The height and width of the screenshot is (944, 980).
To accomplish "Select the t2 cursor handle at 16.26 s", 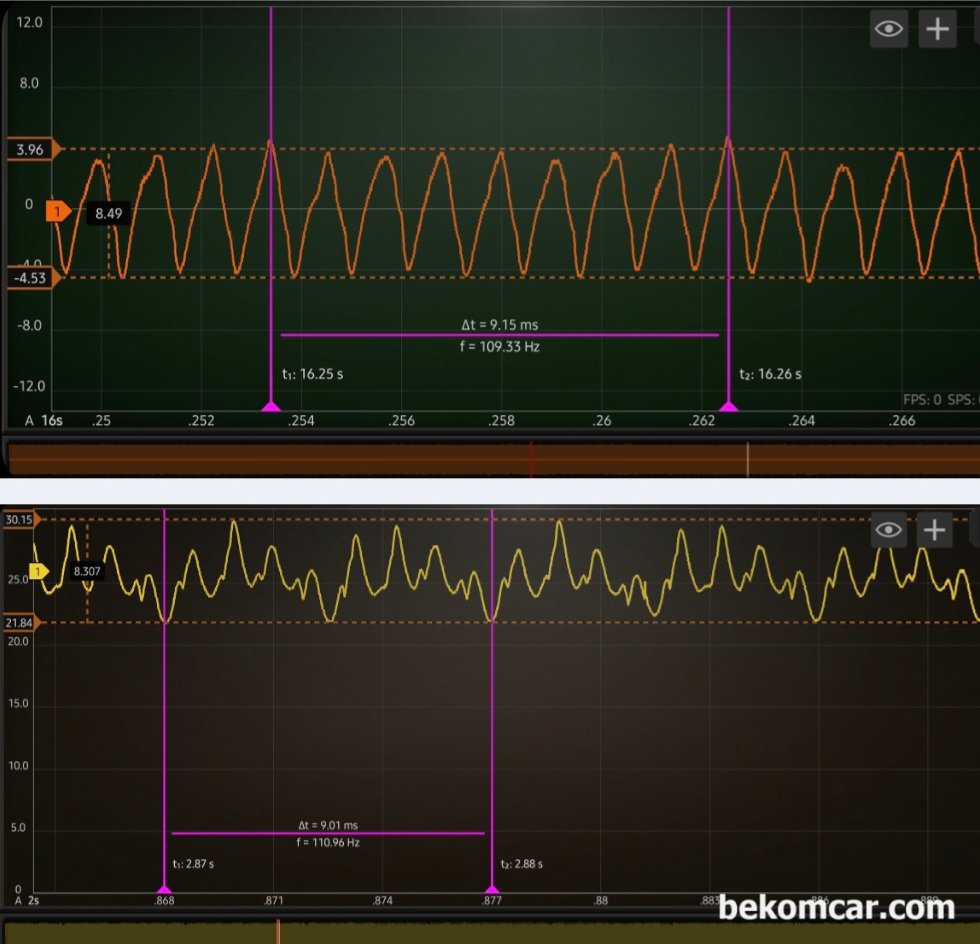I will click(x=728, y=406).
